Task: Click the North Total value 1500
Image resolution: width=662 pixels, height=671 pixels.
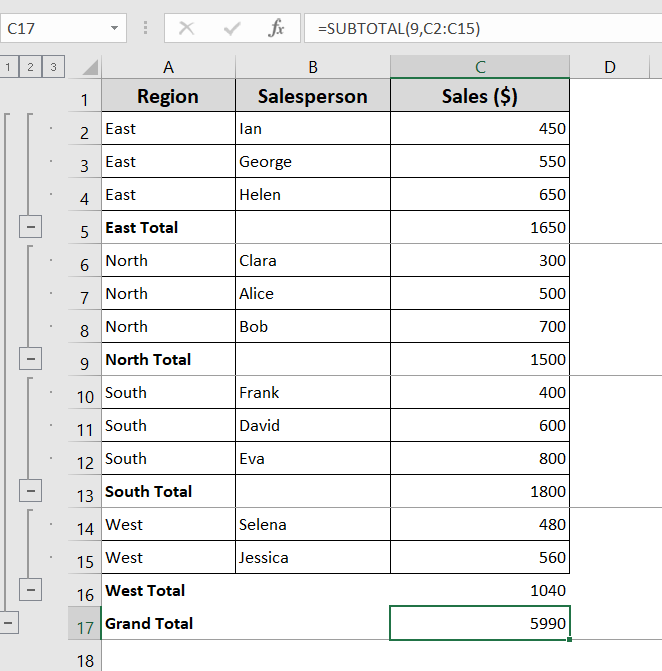Action: click(x=480, y=359)
